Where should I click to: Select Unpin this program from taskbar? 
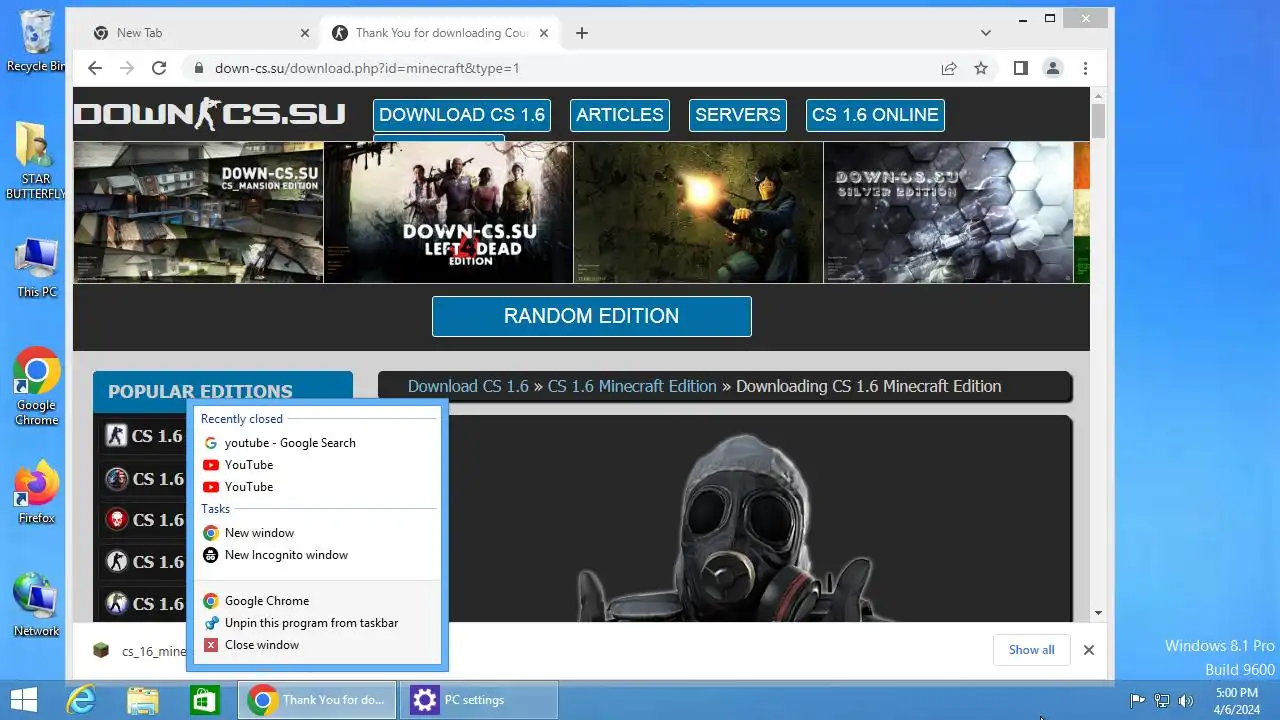coord(317,623)
